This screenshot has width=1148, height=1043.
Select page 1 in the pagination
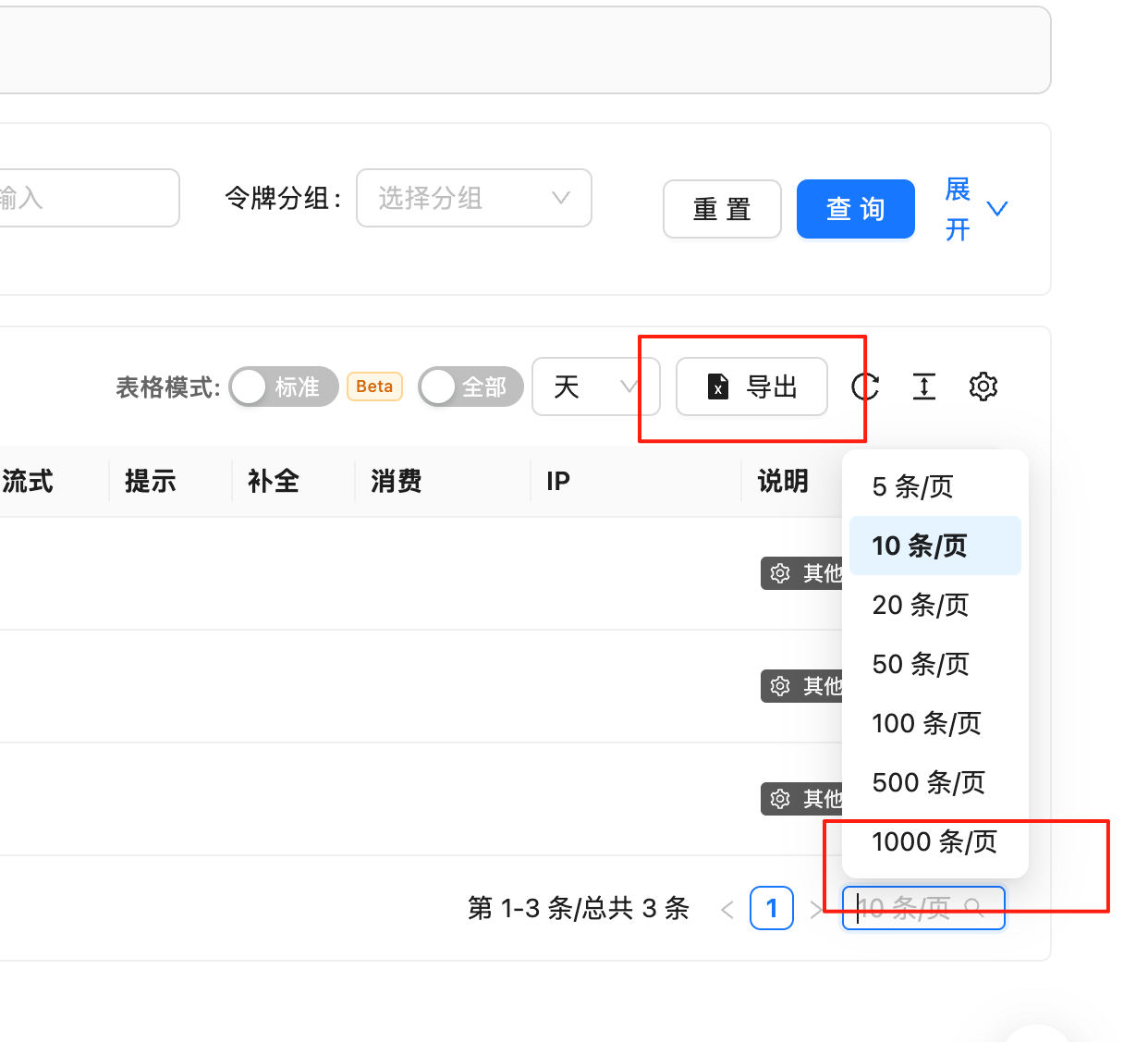tap(772, 908)
